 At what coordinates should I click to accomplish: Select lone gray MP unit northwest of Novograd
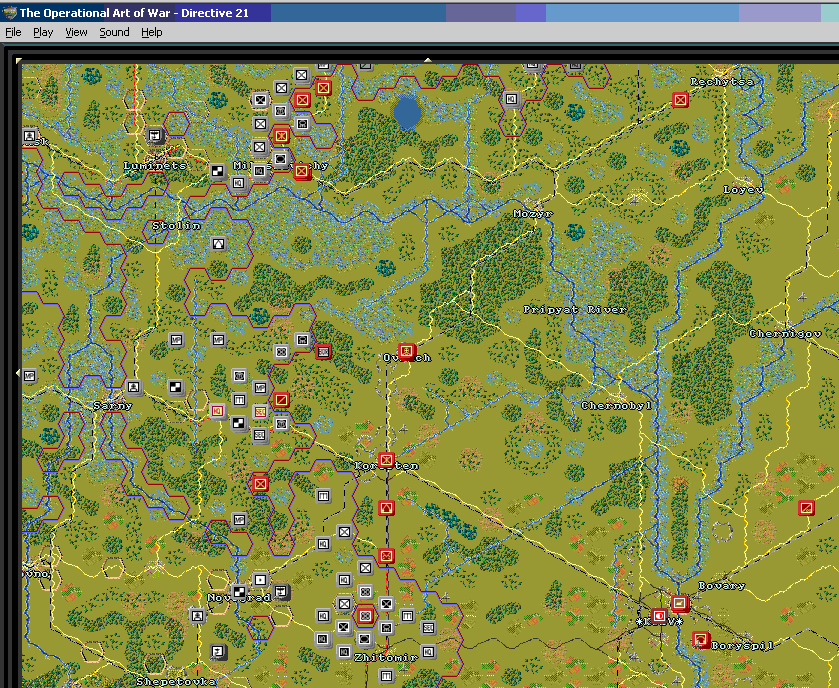[x=239, y=520]
